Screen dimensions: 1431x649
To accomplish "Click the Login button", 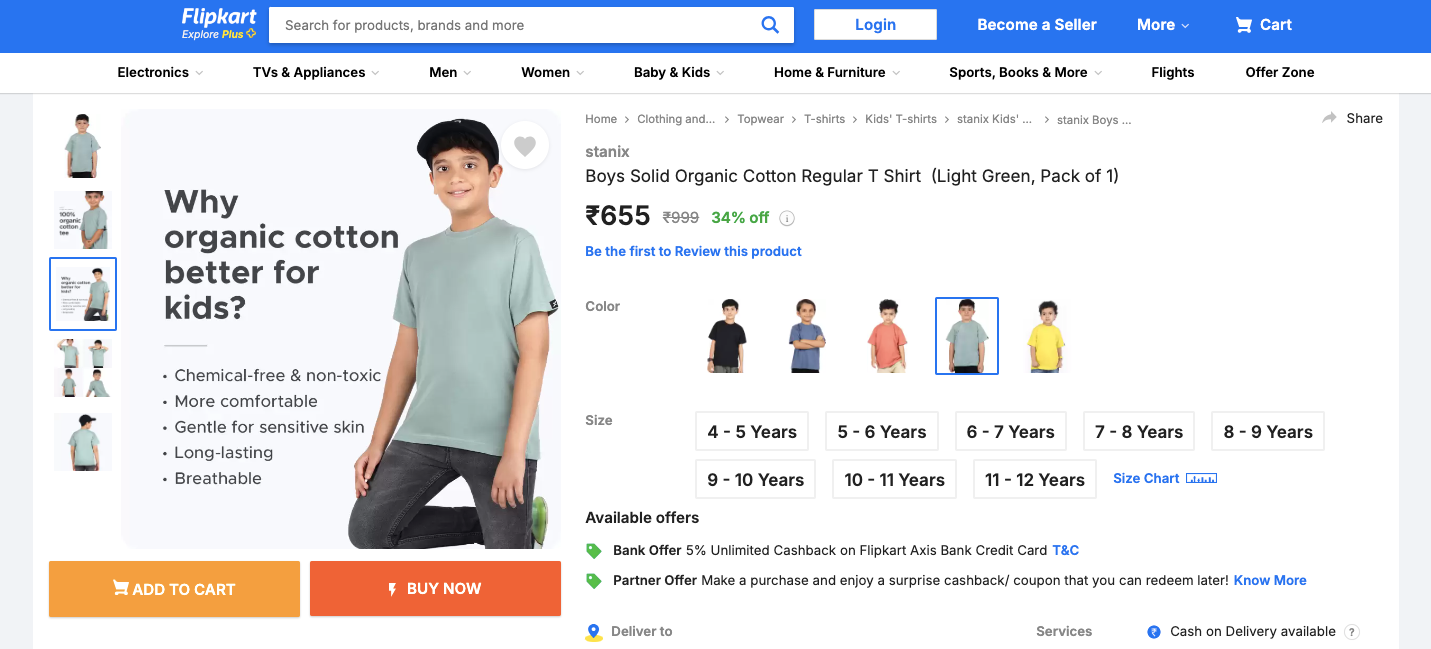I will click(875, 25).
